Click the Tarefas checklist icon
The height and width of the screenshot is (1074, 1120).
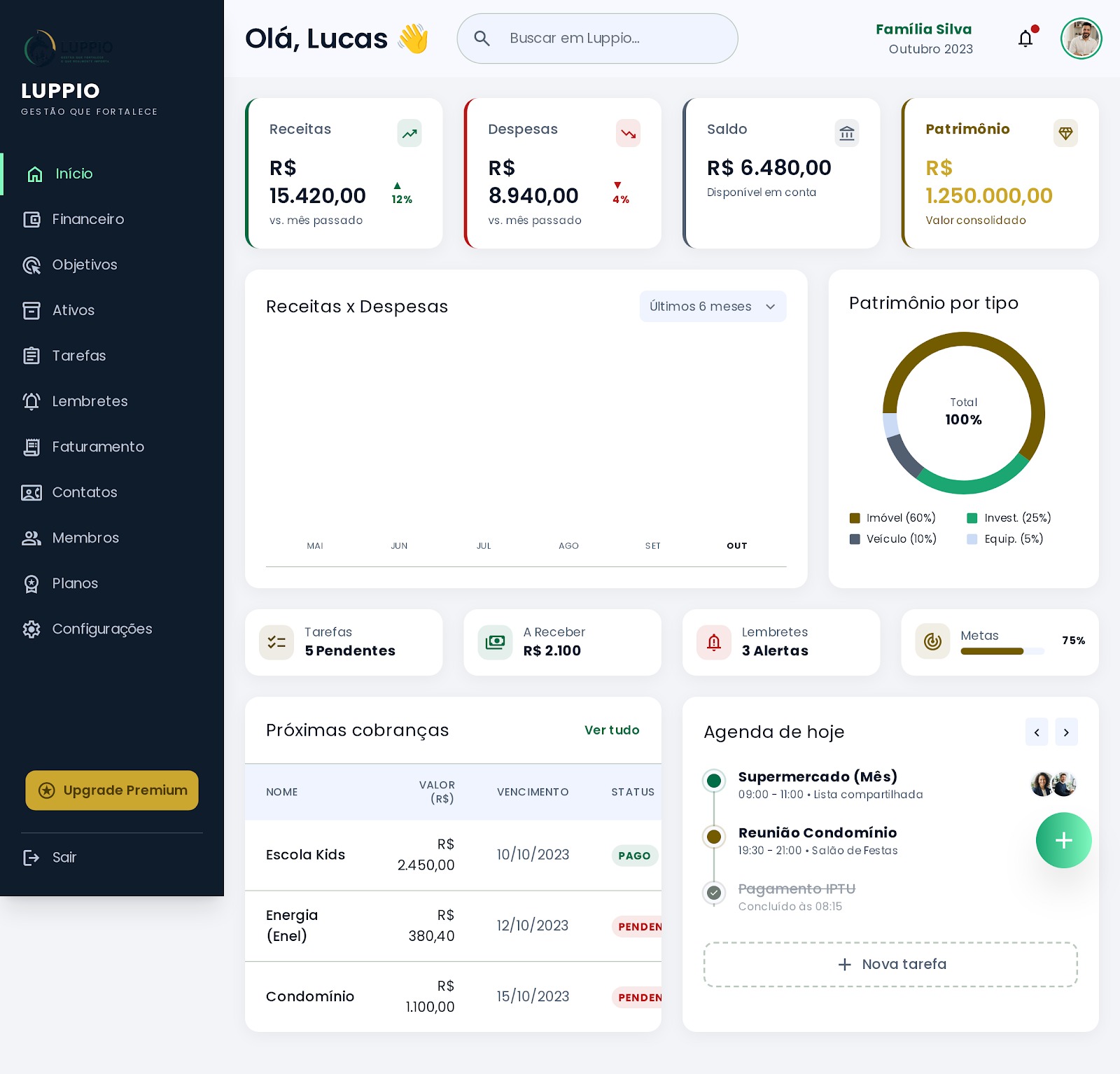click(x=276, y=642)
